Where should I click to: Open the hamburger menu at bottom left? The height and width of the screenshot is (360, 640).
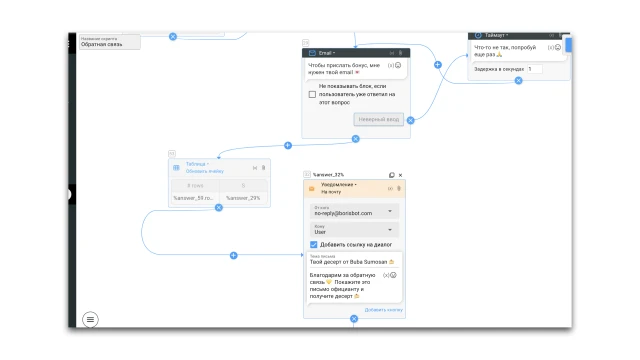tap(90, 319)
